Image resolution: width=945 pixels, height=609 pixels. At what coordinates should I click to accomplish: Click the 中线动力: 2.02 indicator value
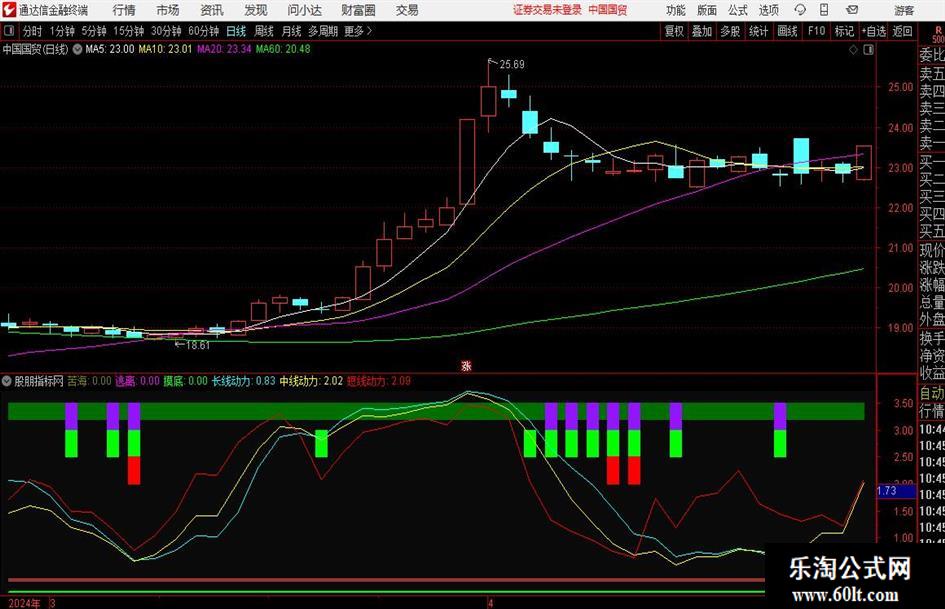311,381
